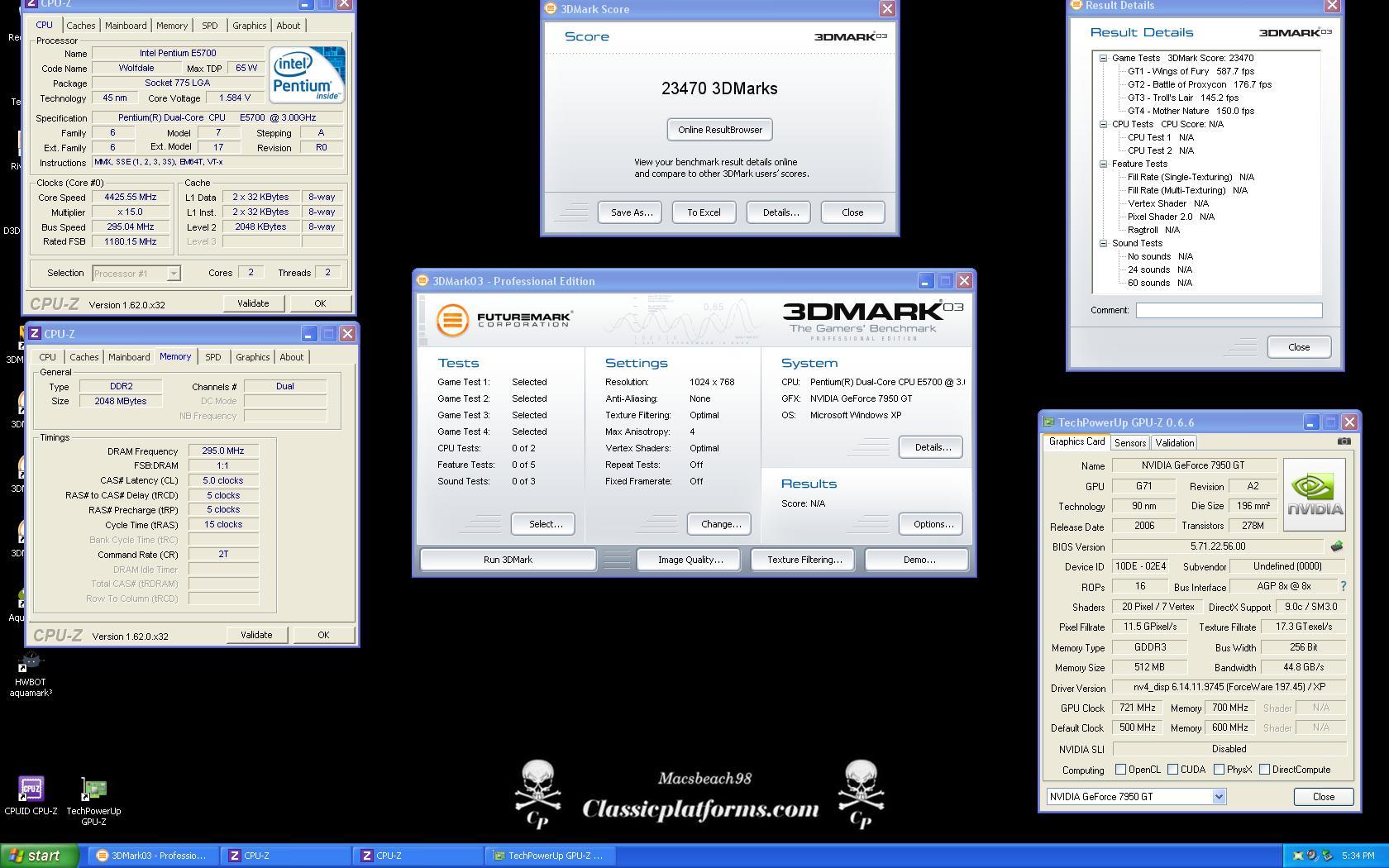Click the Change settings button
This screenshot has width=1389, height=868.
click(720, 524)
